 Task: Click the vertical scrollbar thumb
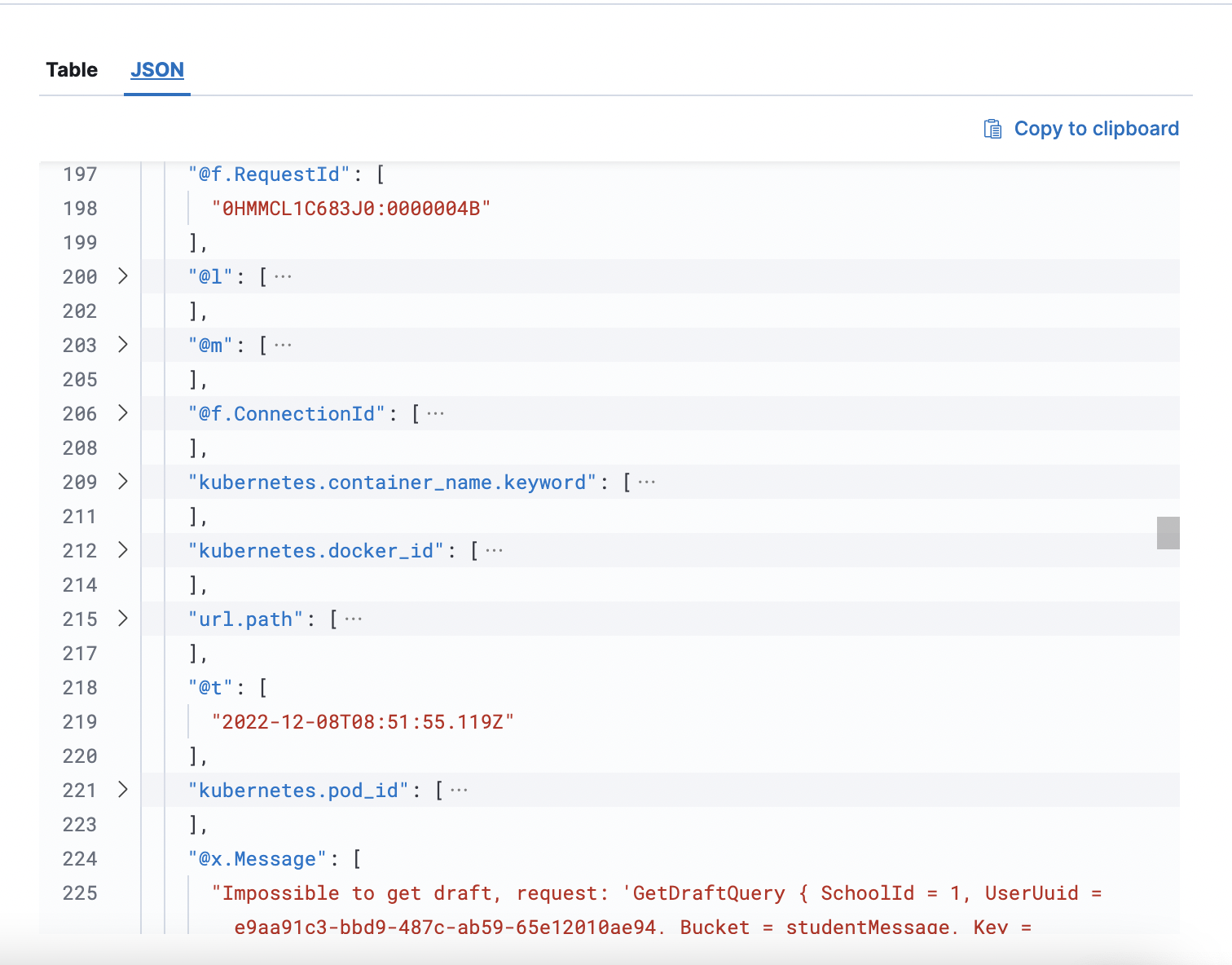tap(1168, 532)
